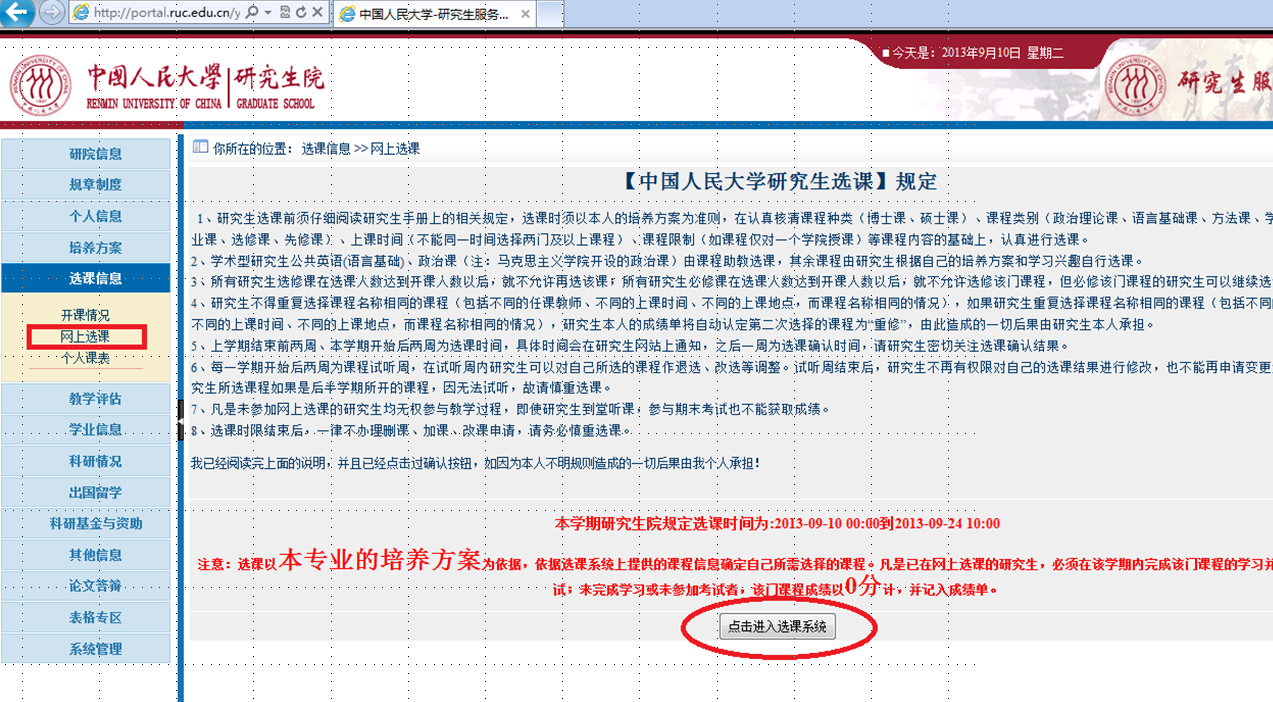Open the 个人信息 sidebar menu
This screenshot has width=1273, height=702.
86,216
